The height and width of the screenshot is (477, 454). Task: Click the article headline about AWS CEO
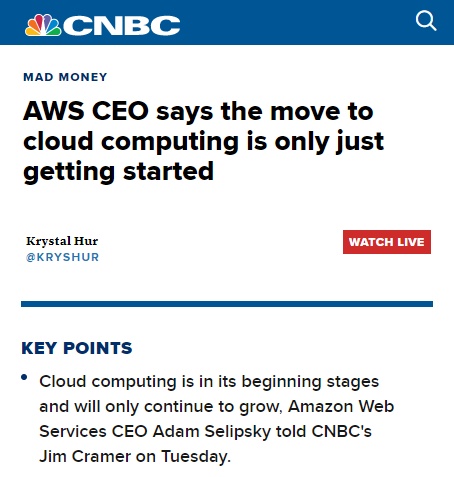[x=203, y=141]
